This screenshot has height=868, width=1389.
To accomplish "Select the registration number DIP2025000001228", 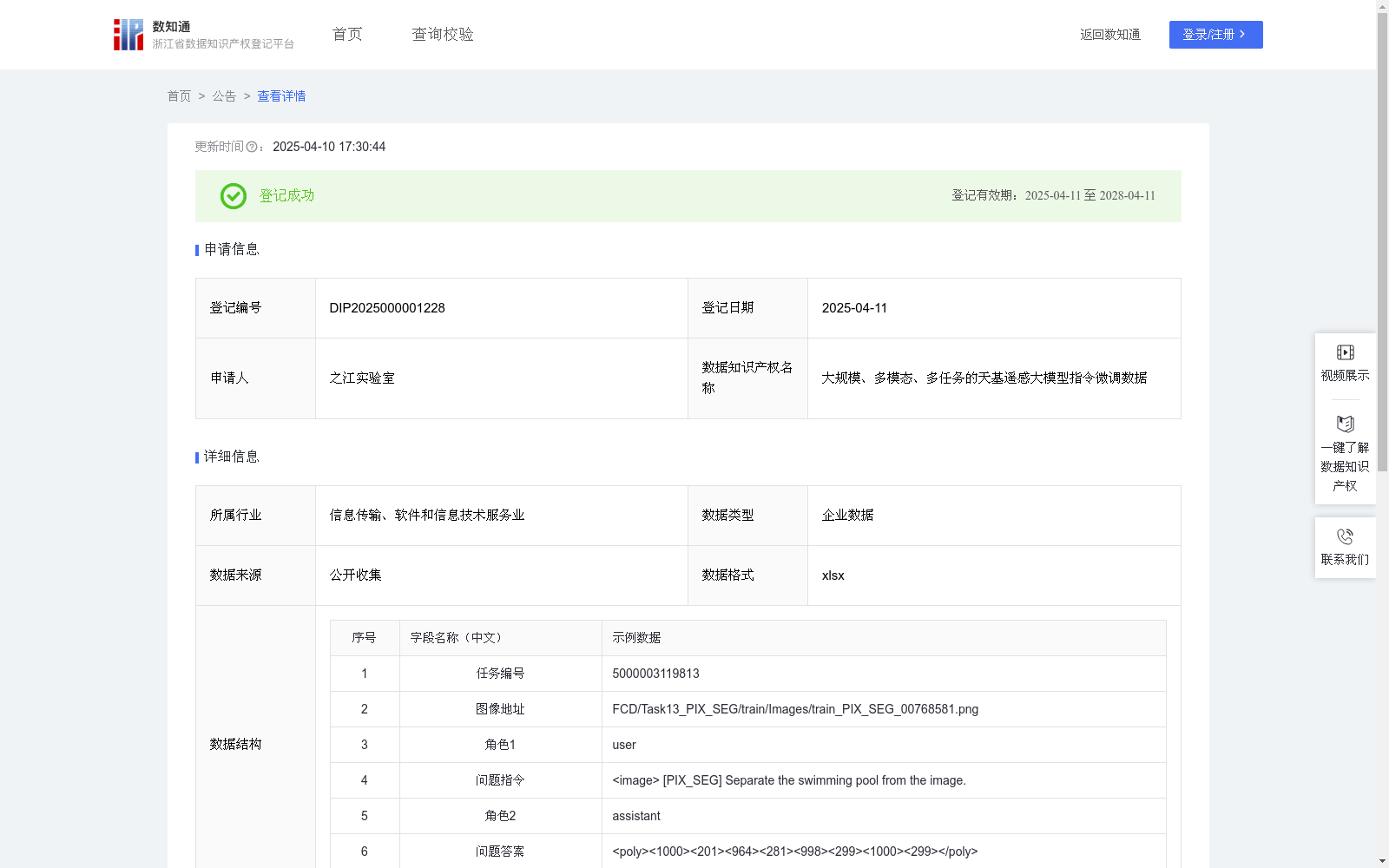I will point(387,308).
